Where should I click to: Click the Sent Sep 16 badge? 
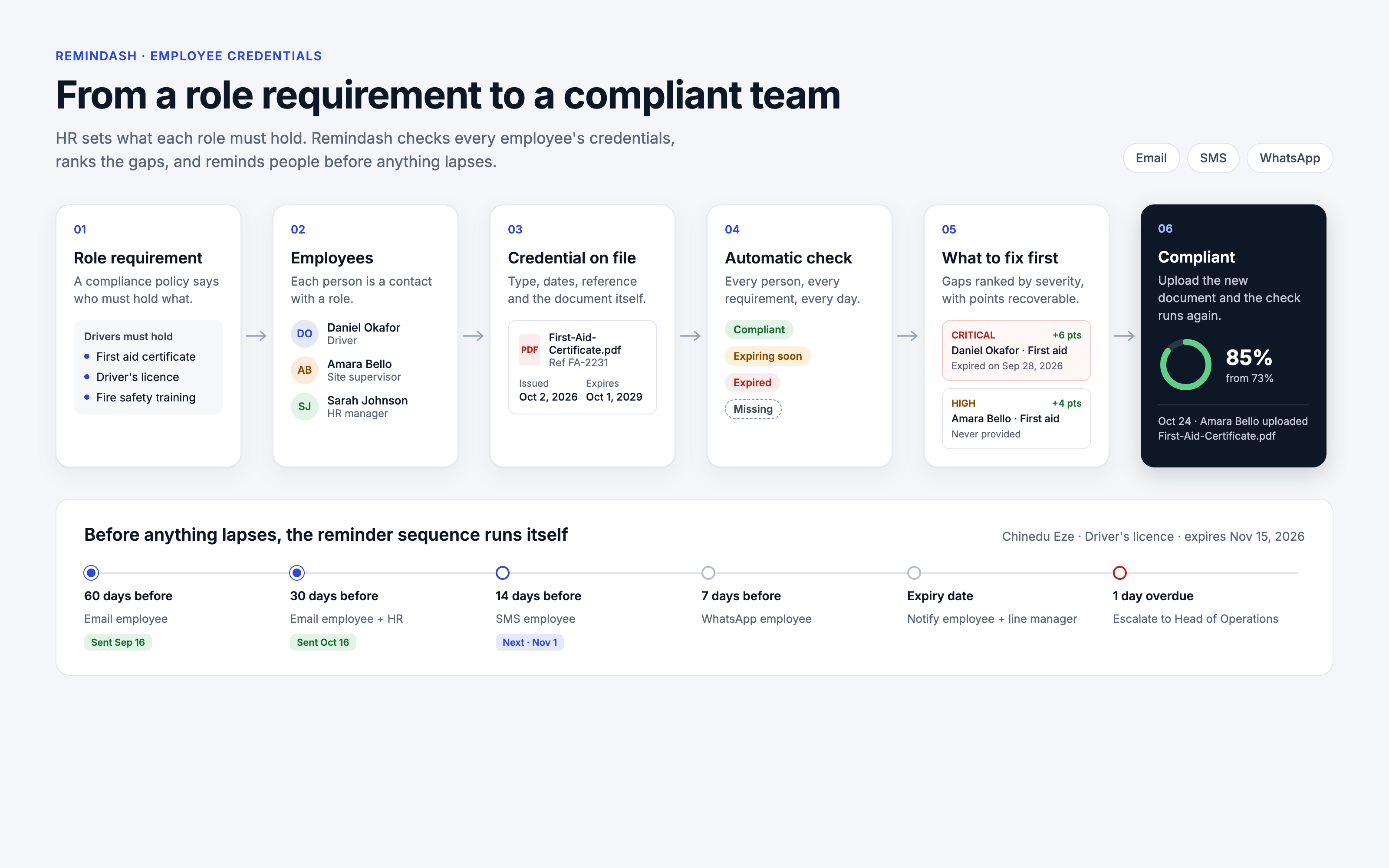(x=118, y=642)
